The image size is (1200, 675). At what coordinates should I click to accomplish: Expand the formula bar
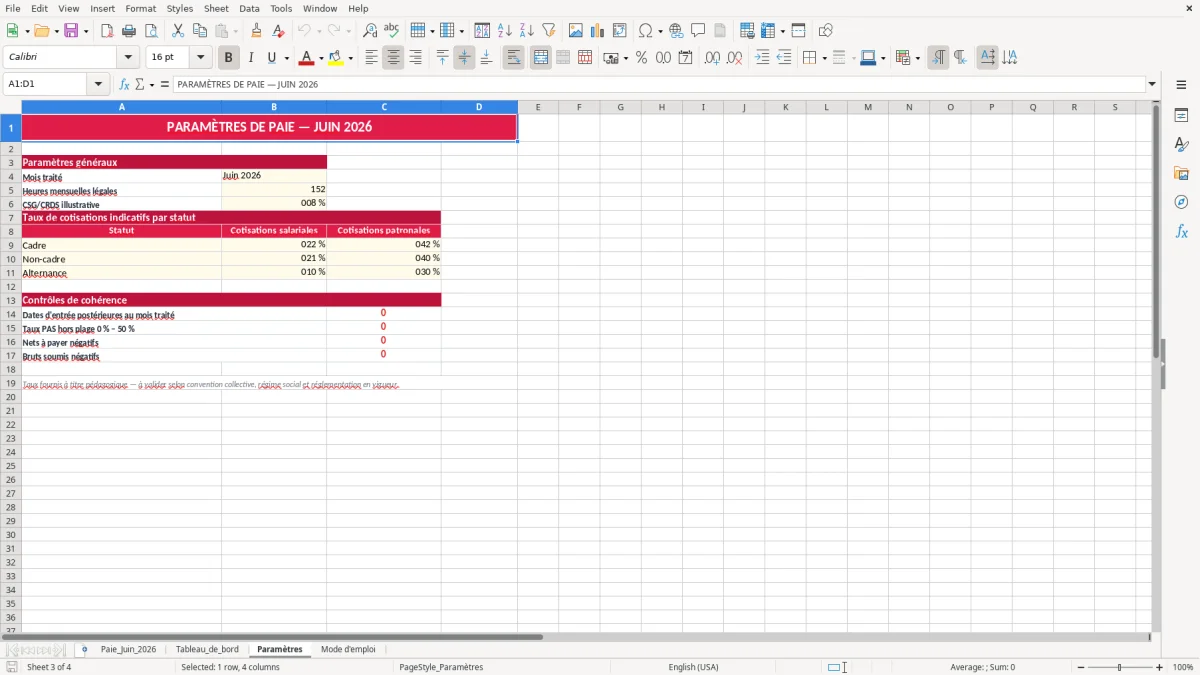click(x=1152, y=84)
